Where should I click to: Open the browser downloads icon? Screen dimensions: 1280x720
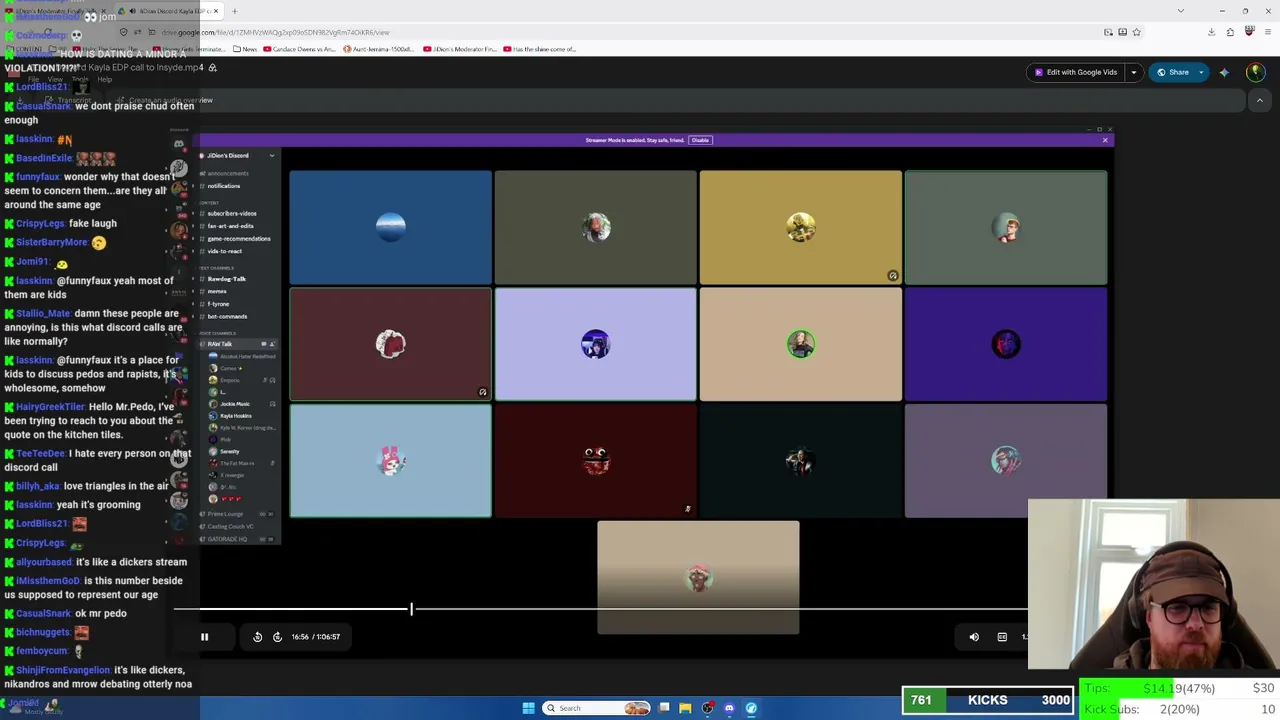[1211, 32]
